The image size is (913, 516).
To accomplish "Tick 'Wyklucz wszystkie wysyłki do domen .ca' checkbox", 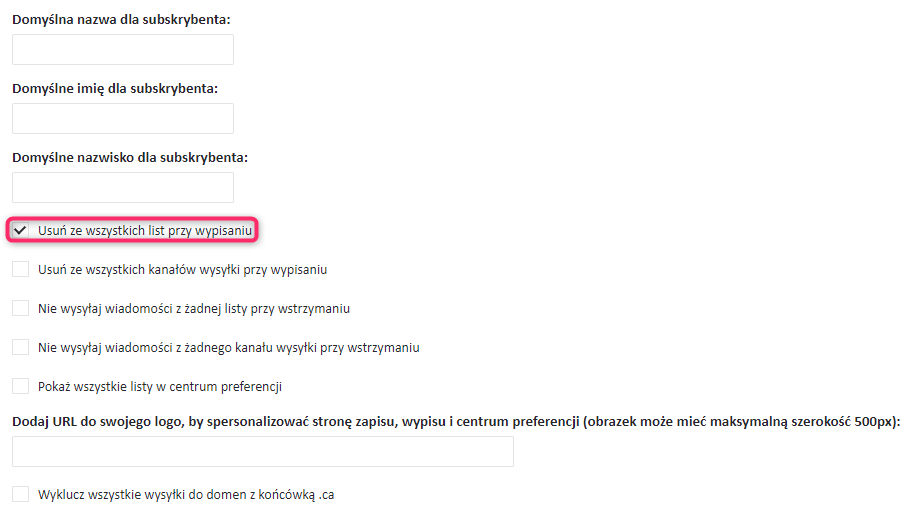I will pos(20,494).
